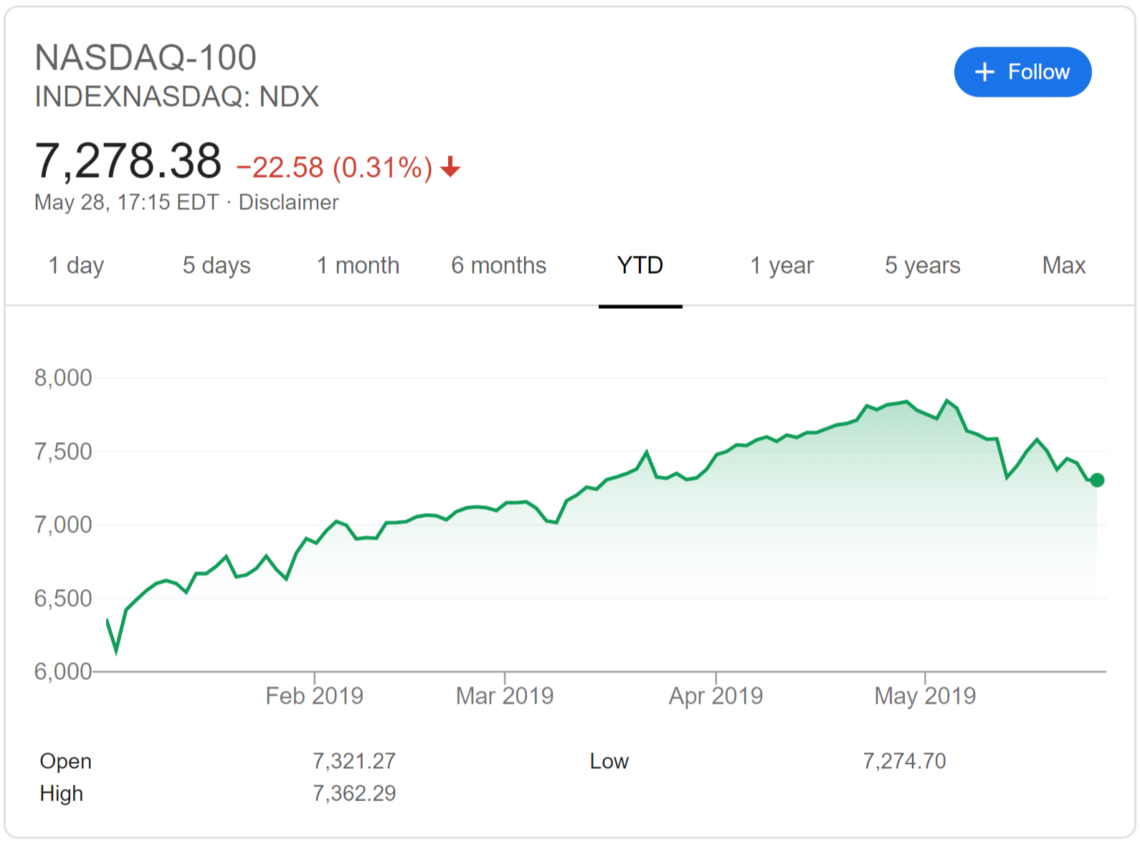
Task: Click the red downward price arrow icon
Action: (x=449, y=168)
